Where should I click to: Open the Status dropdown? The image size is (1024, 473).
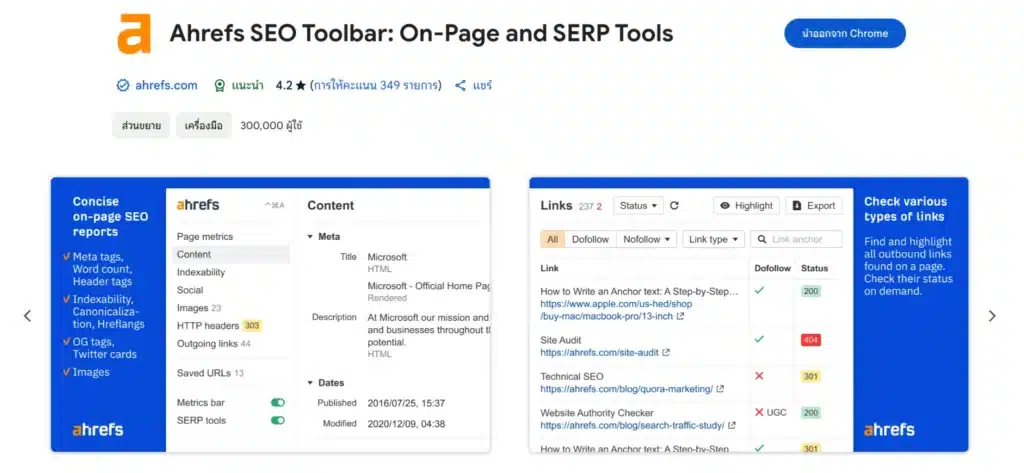(x=638, y=206)
